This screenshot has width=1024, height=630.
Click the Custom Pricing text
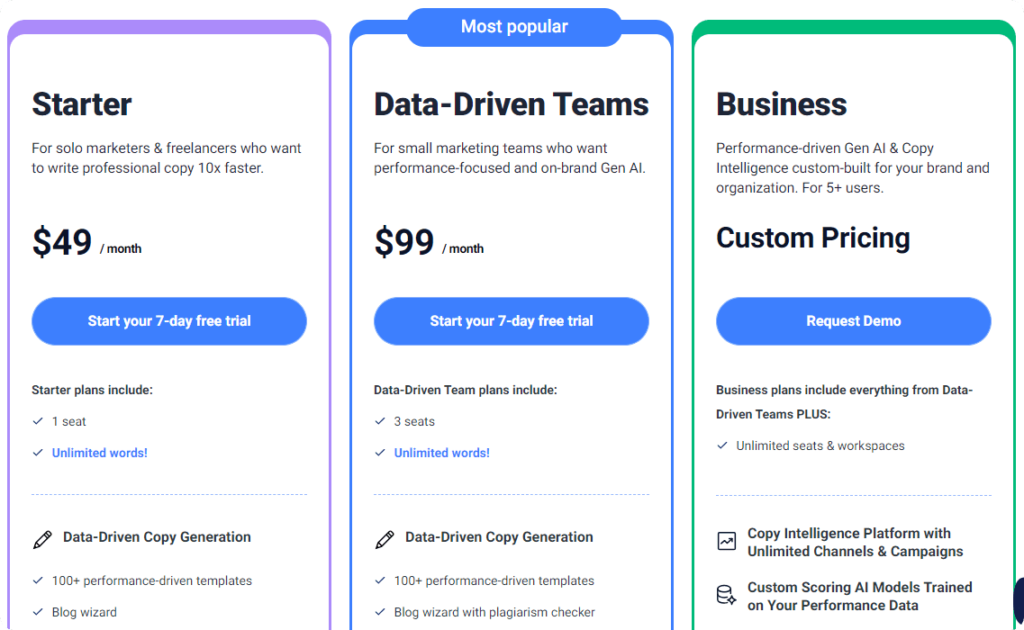813,238
